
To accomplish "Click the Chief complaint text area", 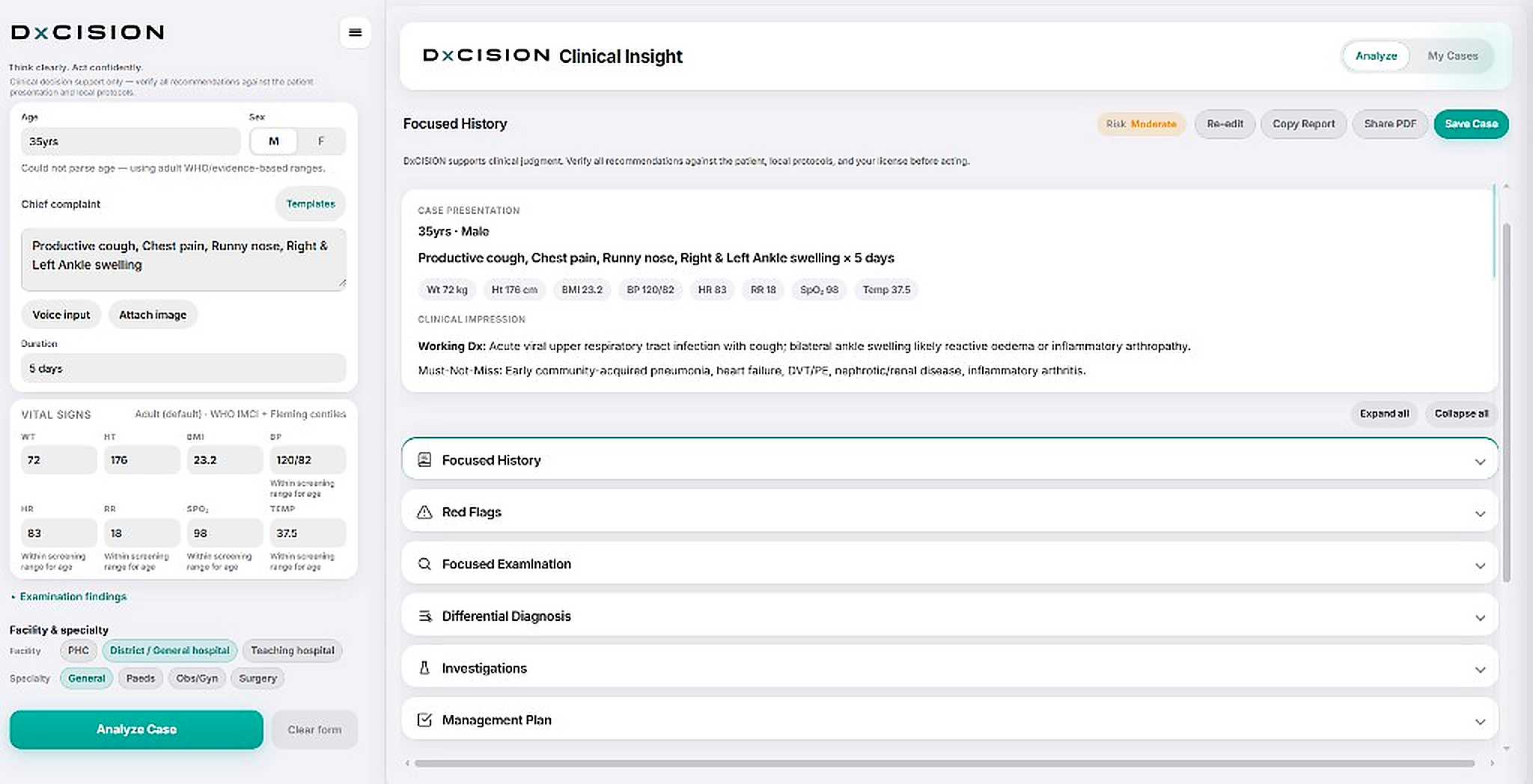I will [x=183, y=259].
